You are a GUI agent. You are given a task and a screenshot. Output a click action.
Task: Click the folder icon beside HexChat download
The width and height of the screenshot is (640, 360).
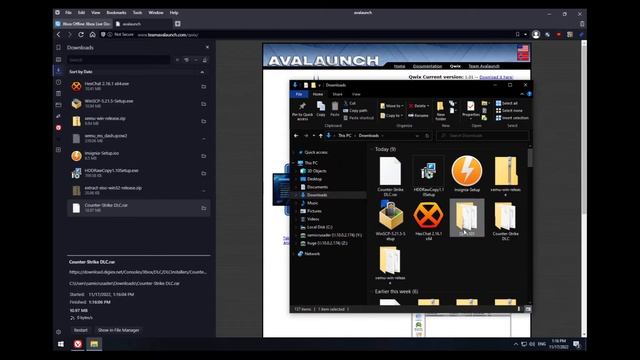[x=203, y=87]
